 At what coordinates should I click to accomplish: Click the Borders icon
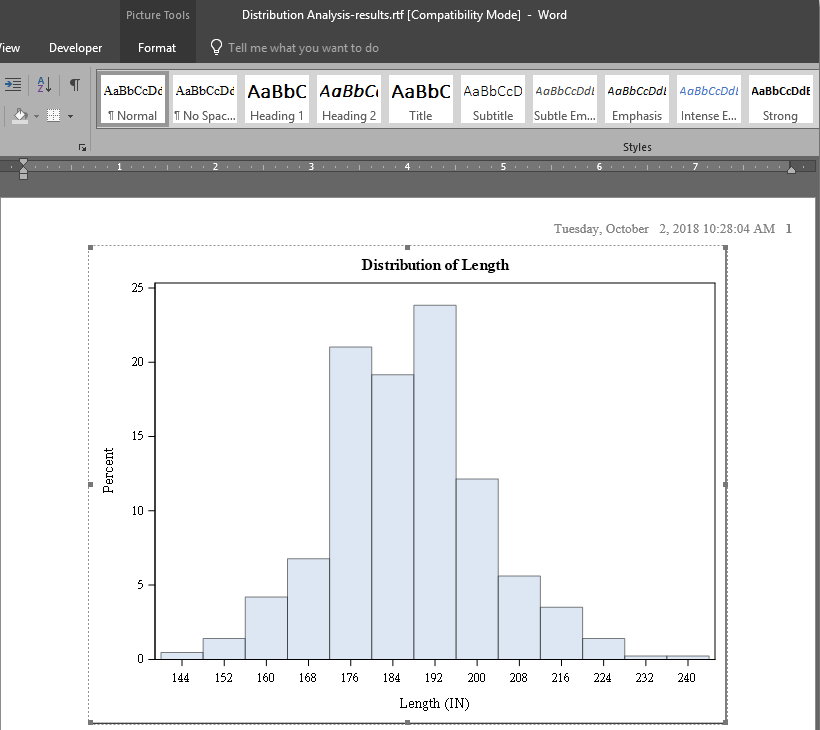pyautogui.click(x=53, y=116)
